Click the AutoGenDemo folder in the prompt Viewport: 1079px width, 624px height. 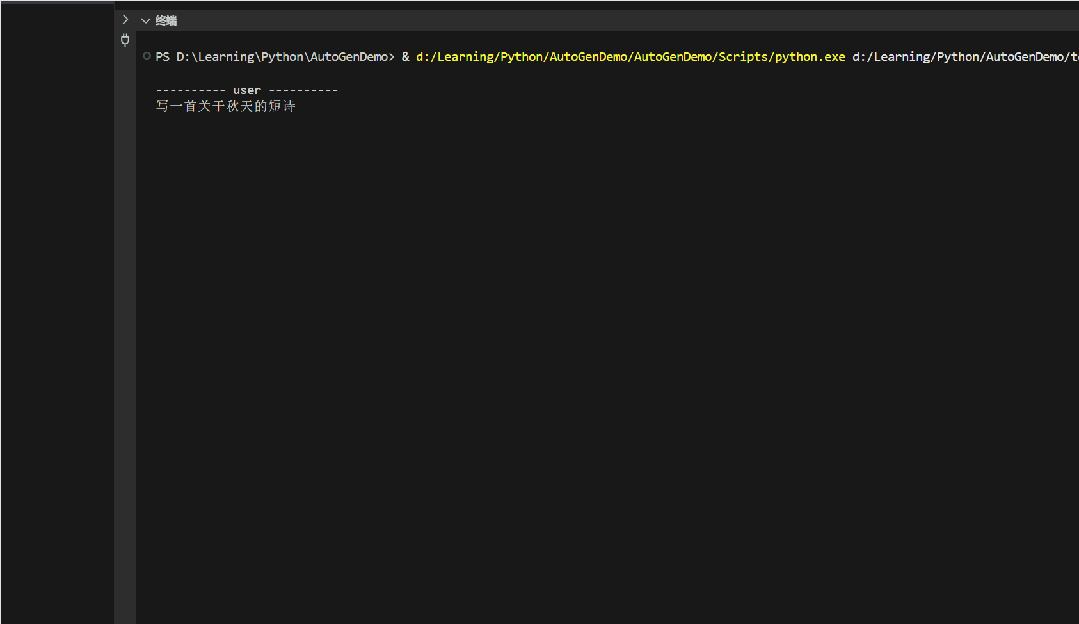point(351,57)
